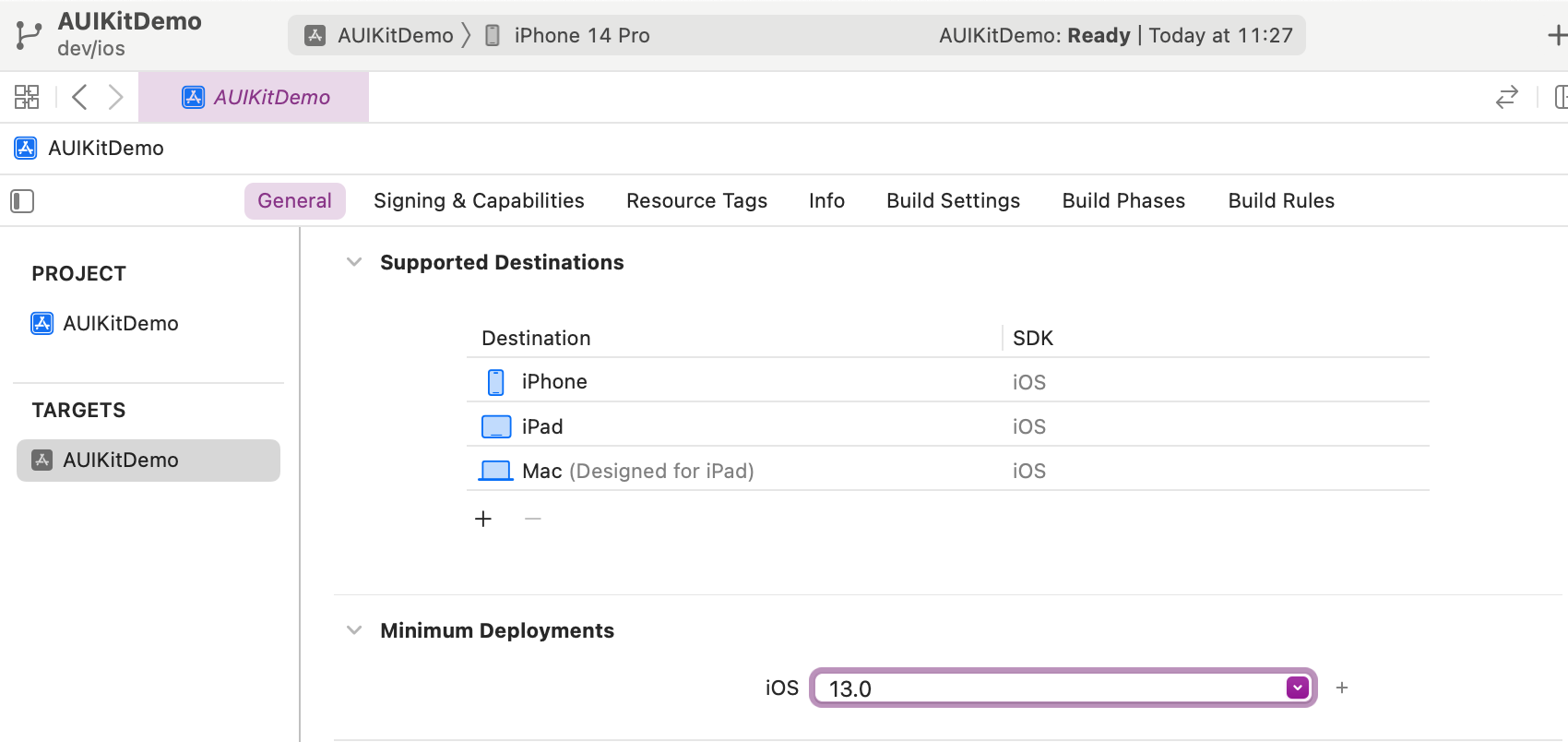The image size is (1568, 742).
Task: Remove the selected destination with minus
Action: [533, 519]
